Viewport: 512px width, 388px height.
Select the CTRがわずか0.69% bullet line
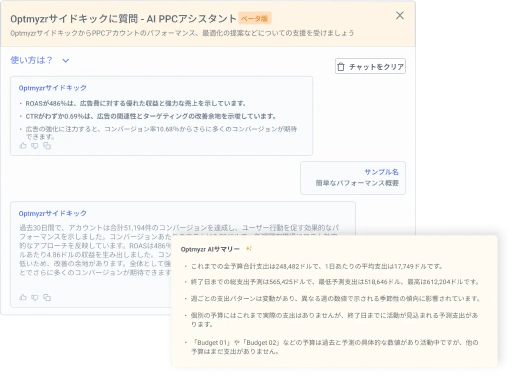151,116
